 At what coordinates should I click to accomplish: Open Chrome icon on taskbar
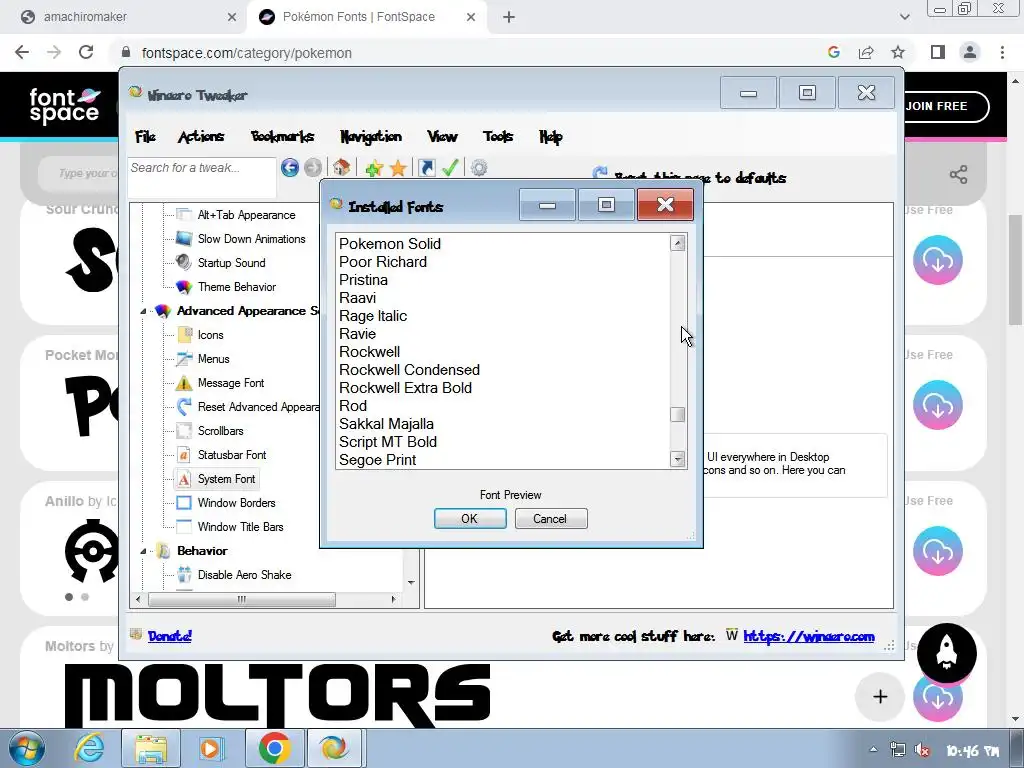tap(274, 748)
